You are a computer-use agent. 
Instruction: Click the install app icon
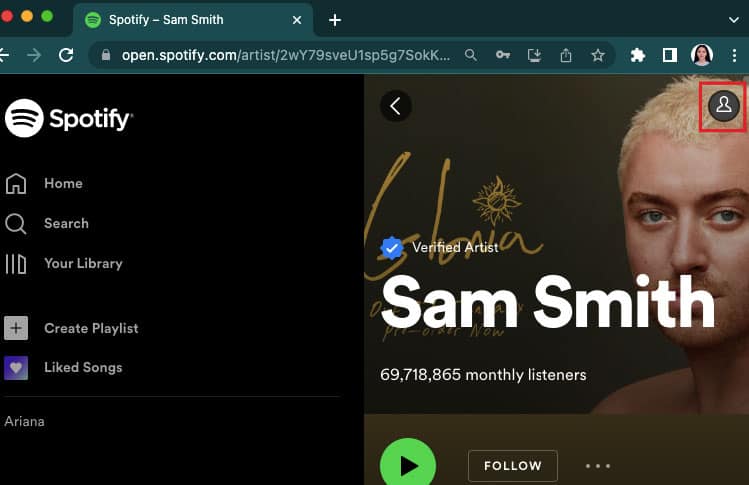click(x=534, y=55)
